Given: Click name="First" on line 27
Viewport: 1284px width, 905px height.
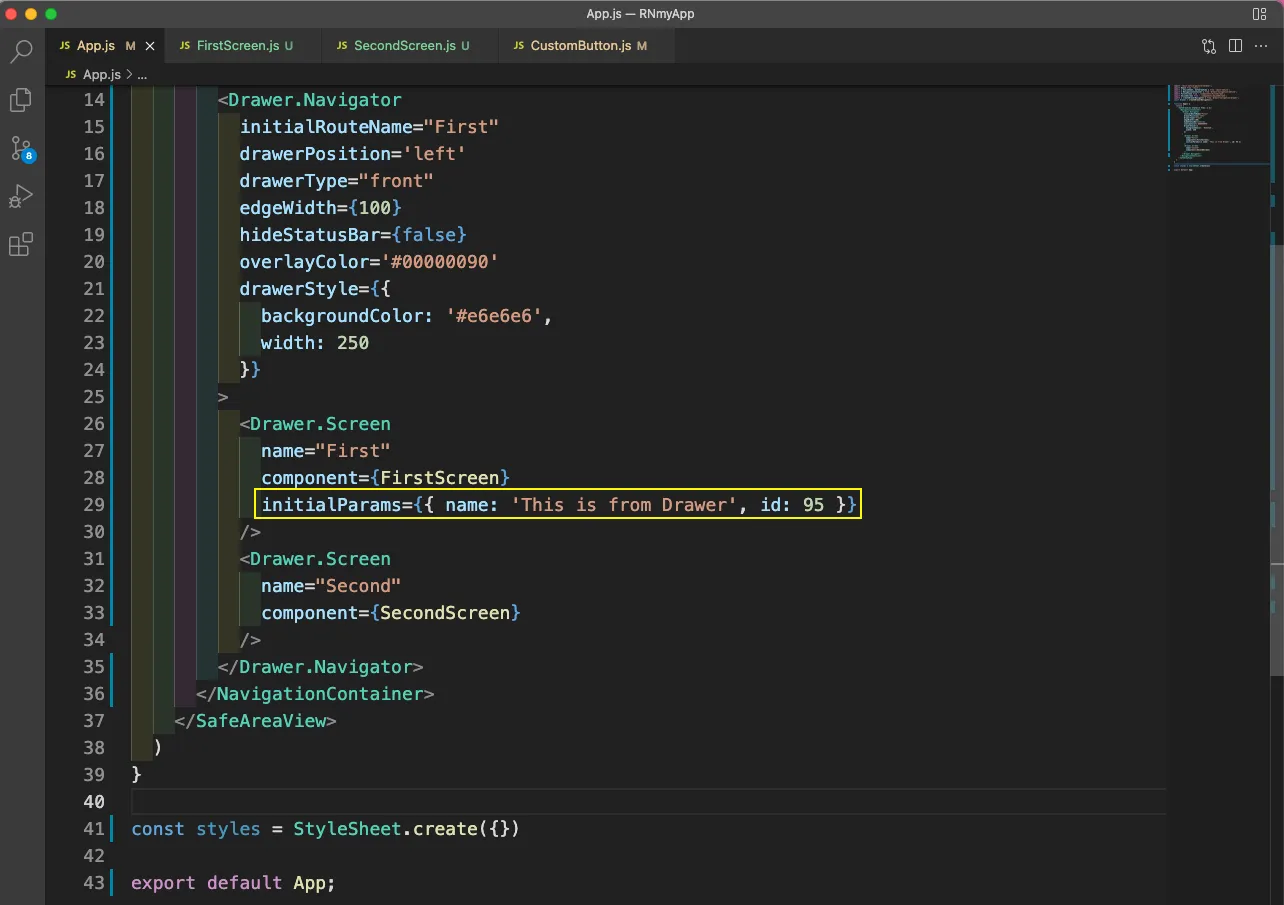Looking at the screenshot, I should (326, 451).
